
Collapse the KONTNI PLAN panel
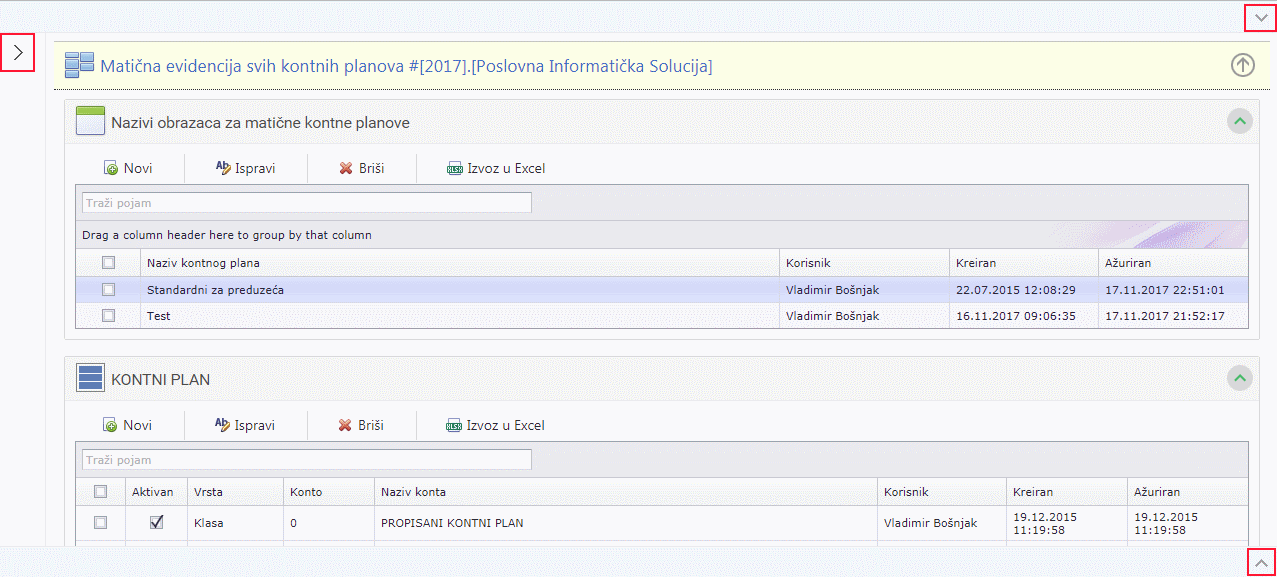[x=1240, y=378]
